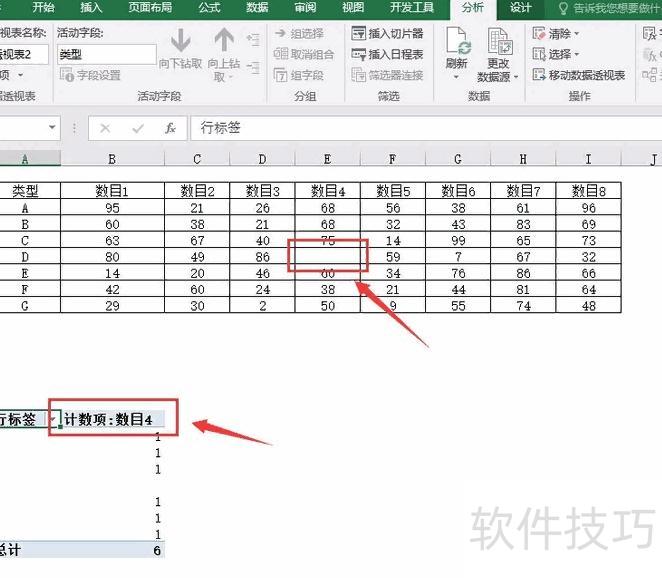Open the View (视图) tab
The height and width of the screenshot is (578, 662).
(x=353, y=8)
